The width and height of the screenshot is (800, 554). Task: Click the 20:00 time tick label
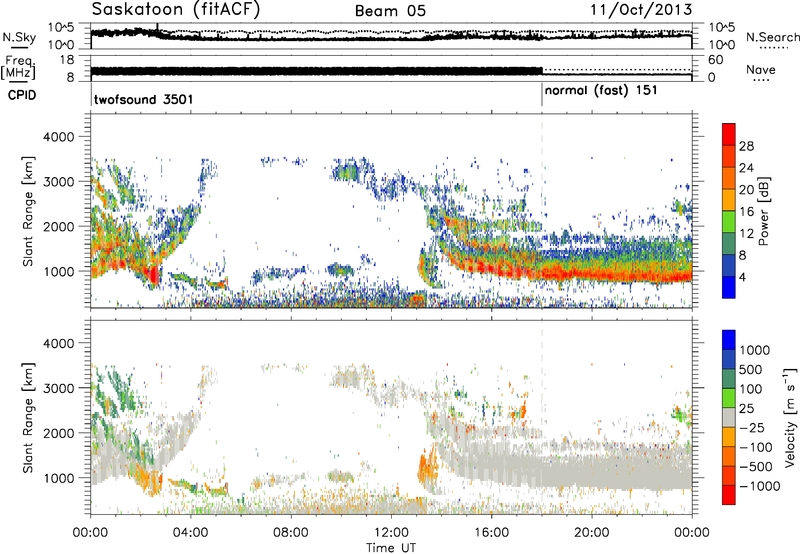(591, 533)
